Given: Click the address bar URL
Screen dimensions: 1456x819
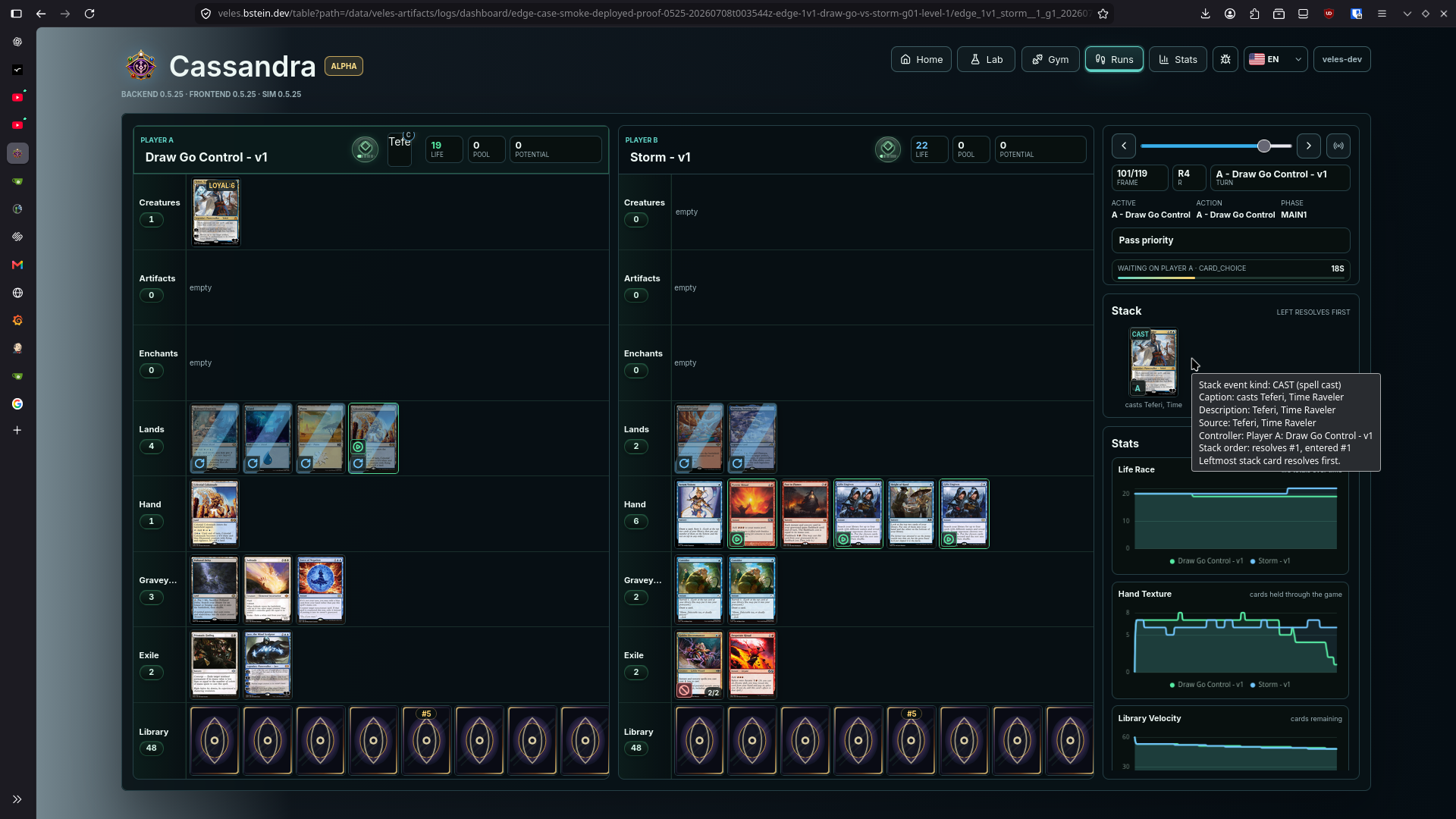Looking at the screenshot, I should 654,14.
